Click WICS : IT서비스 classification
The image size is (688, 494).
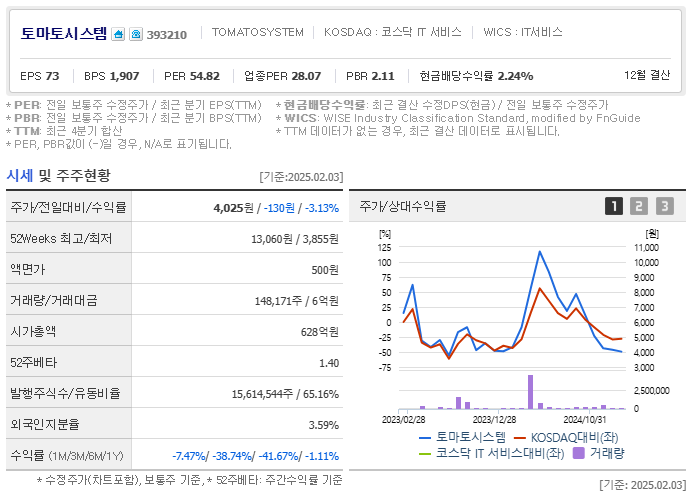click(523, 32)
